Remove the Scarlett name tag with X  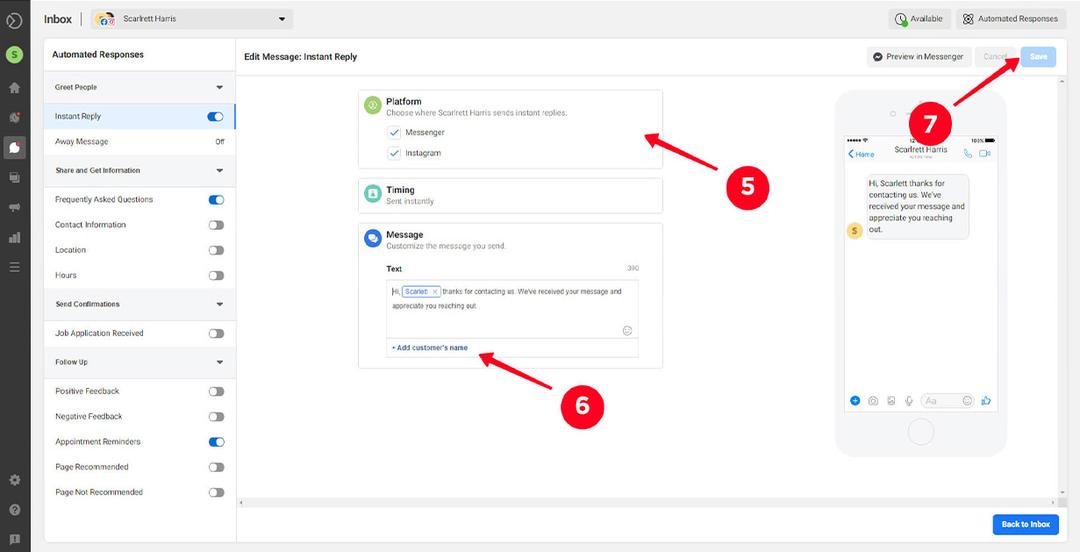coord(435,292)
